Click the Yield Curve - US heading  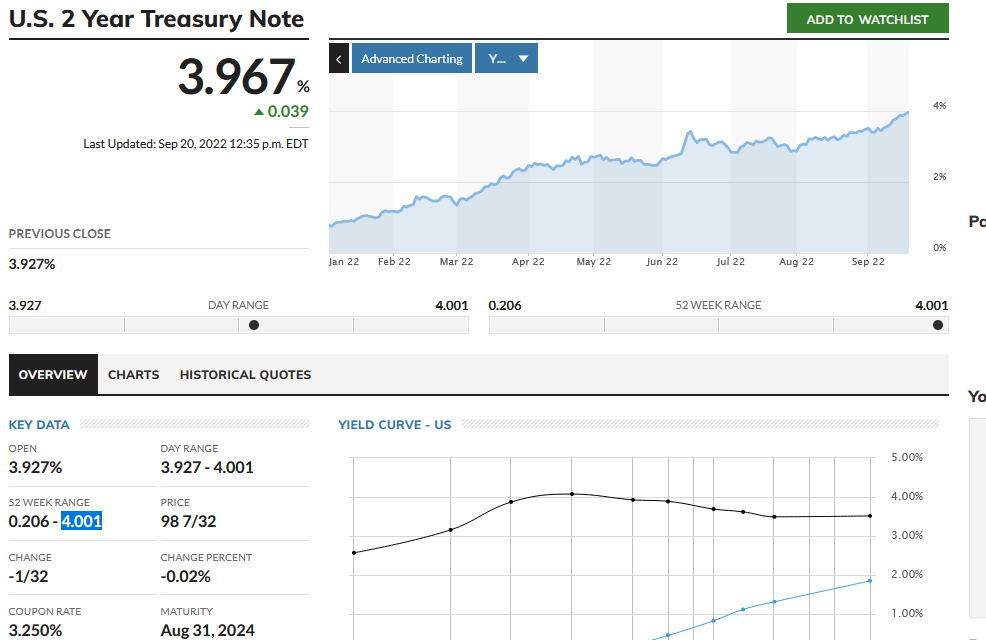[x=395, y=425]
